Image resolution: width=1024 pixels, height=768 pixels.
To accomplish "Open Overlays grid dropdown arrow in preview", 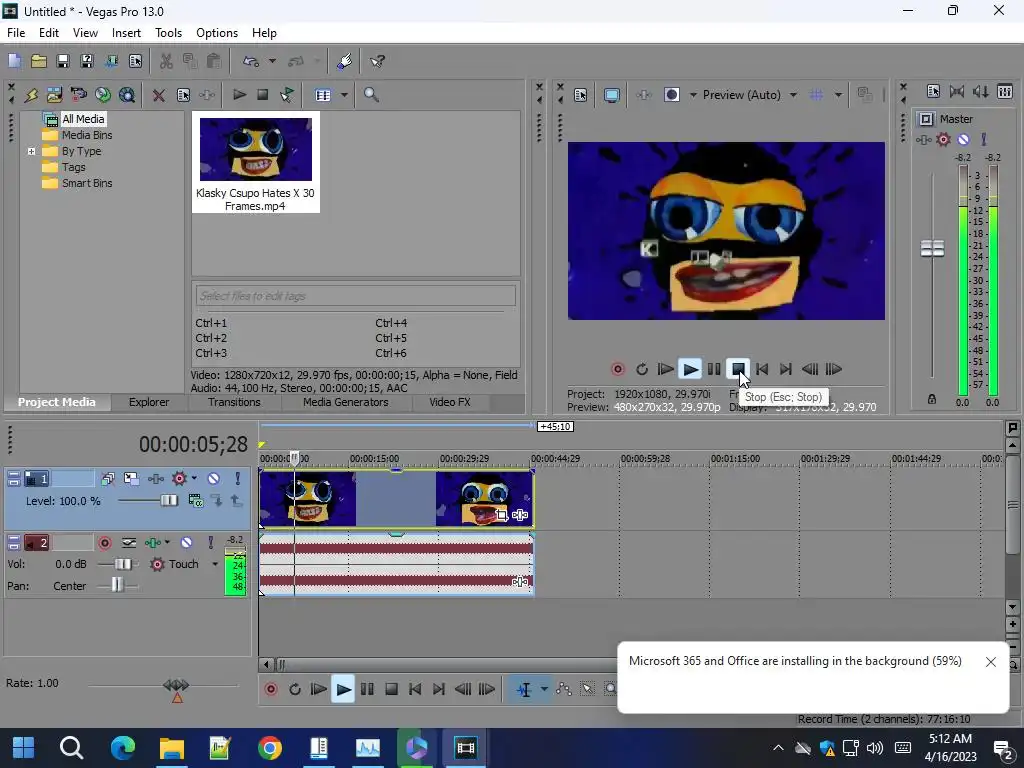I will pyautogui.click(x=839, y=95).
